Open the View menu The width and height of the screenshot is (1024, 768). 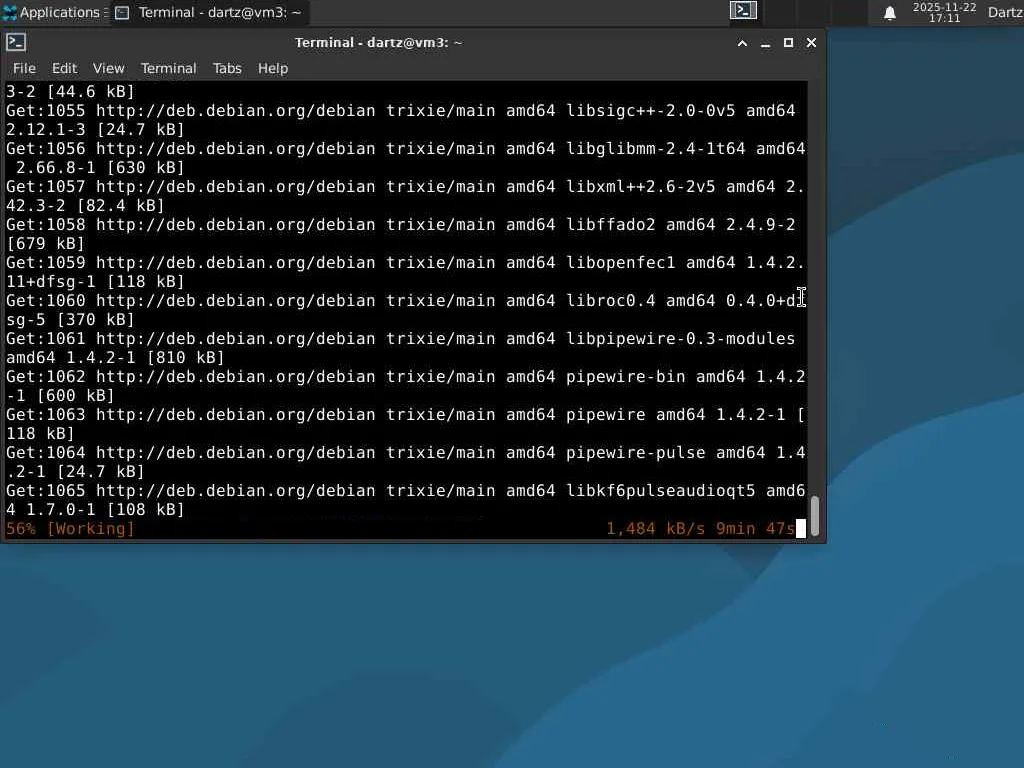108,68
